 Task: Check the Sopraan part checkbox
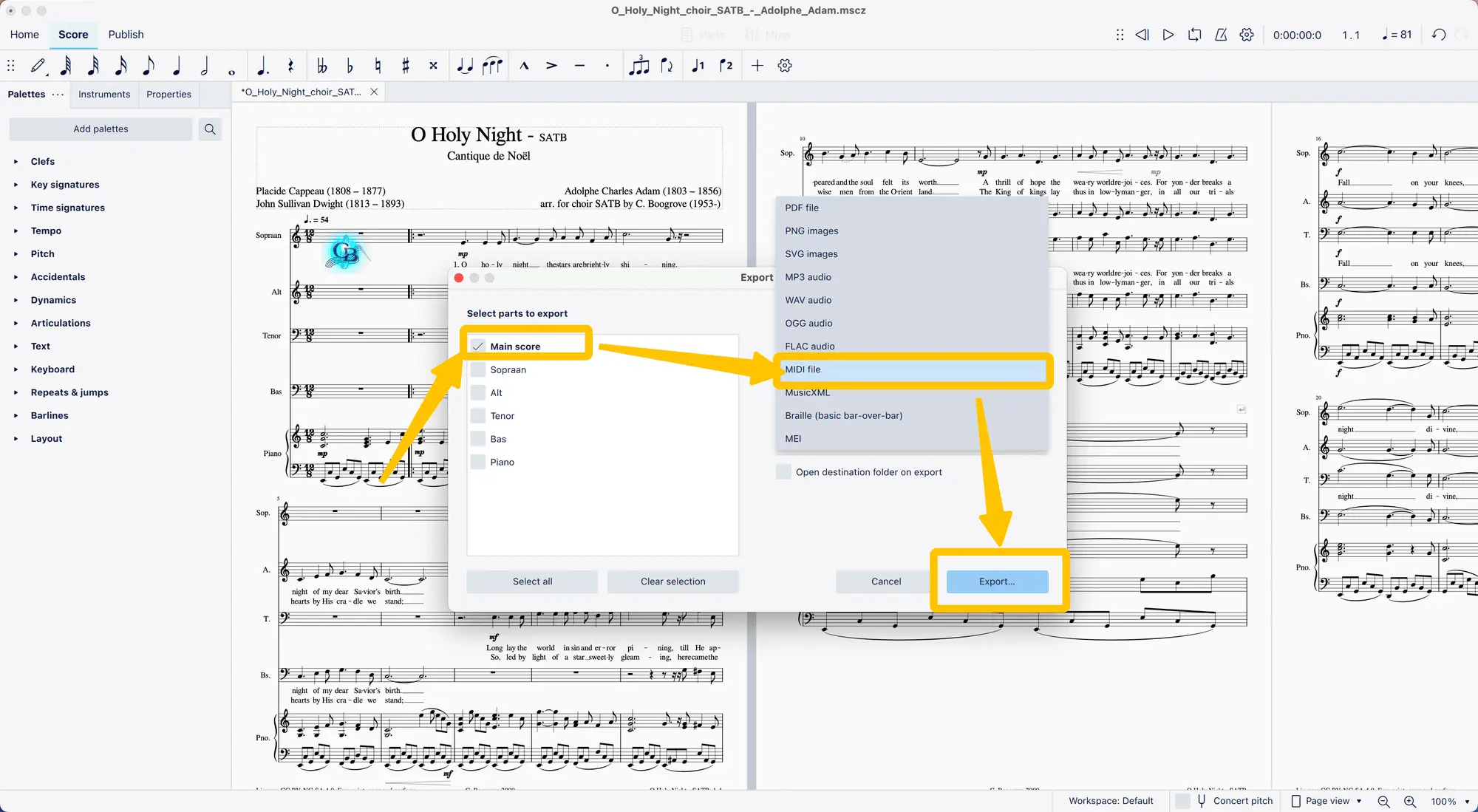pyautogui.click(x=478, y=369)
